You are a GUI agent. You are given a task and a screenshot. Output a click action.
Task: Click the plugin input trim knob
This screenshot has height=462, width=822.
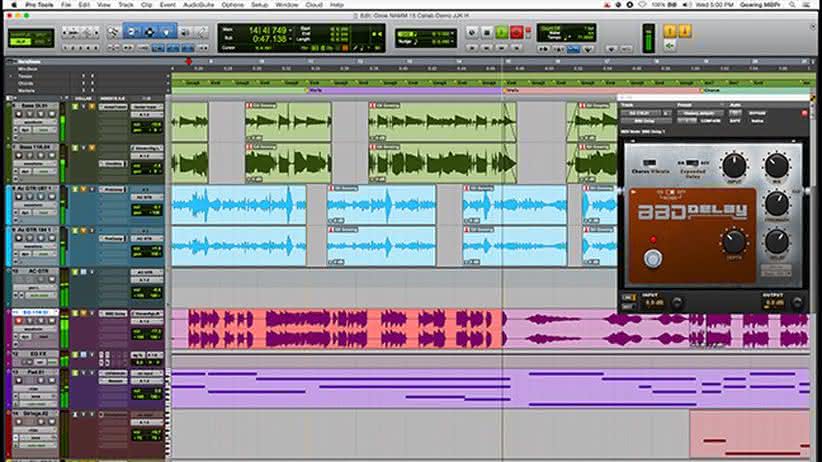click(x=677, y=303)
